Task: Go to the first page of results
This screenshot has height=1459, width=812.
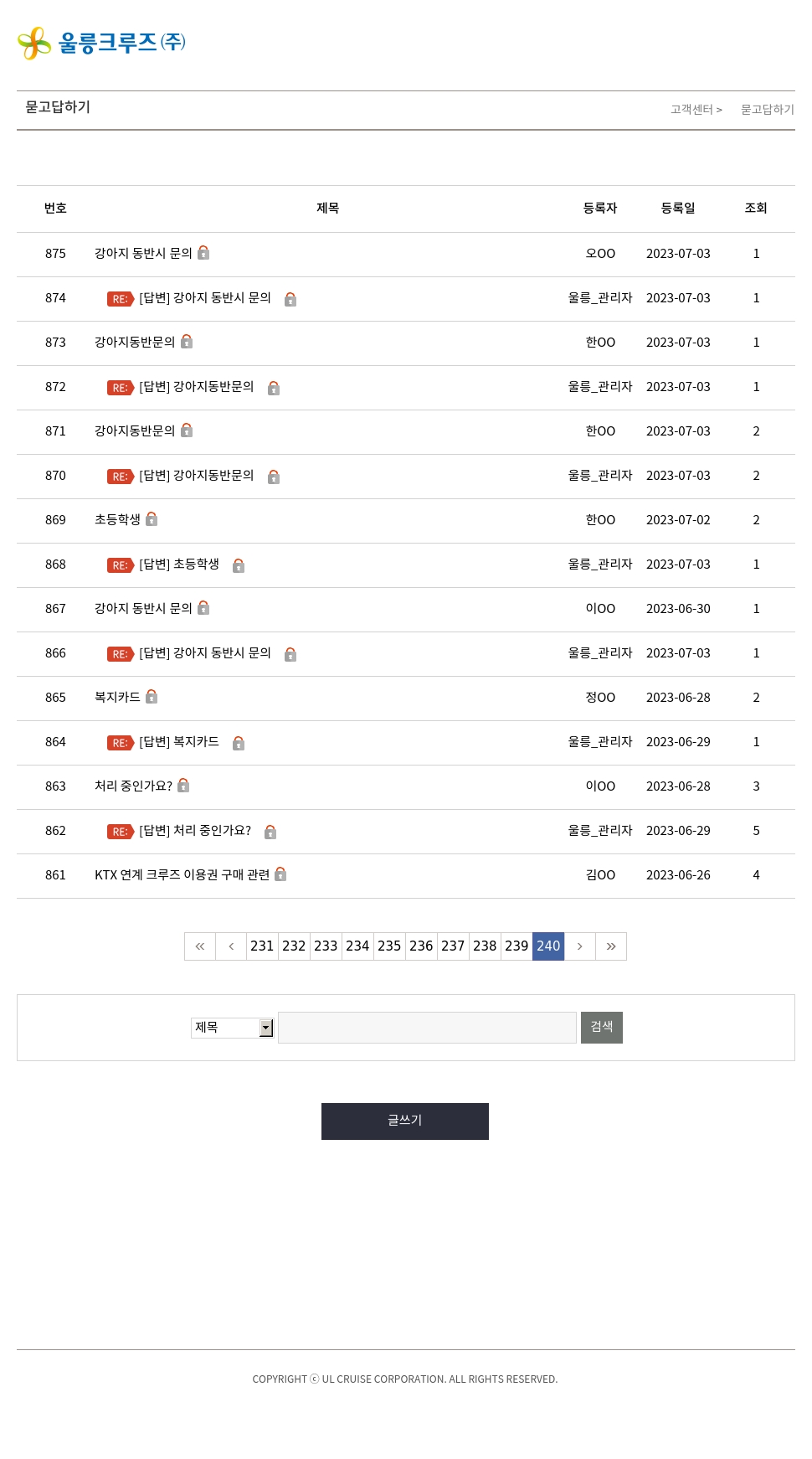Action: (200, 946)
